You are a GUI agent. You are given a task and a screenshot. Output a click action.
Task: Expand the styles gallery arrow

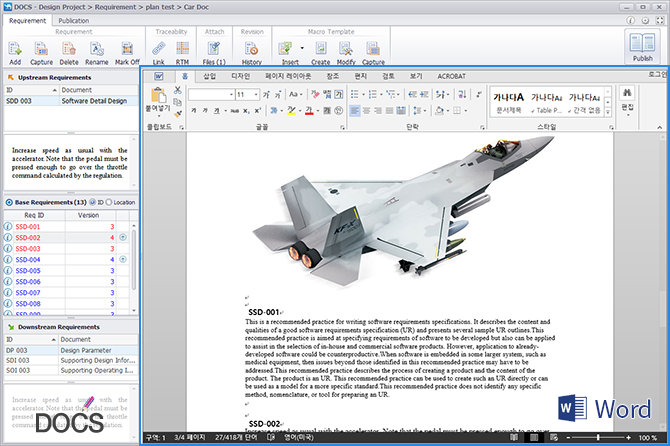point(608,112)
